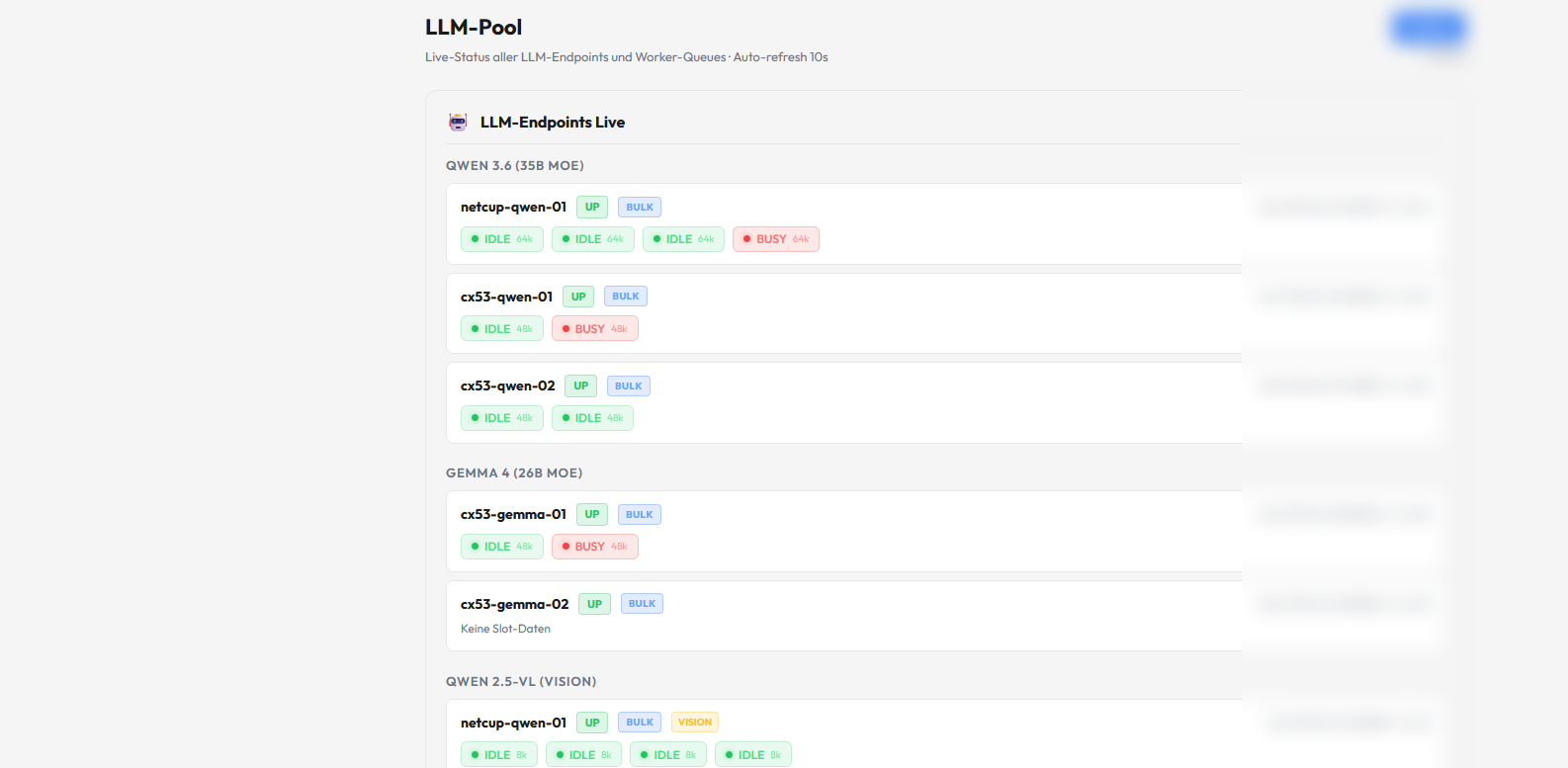Click the BULK badge next to the VISION badge

point(640,723)
